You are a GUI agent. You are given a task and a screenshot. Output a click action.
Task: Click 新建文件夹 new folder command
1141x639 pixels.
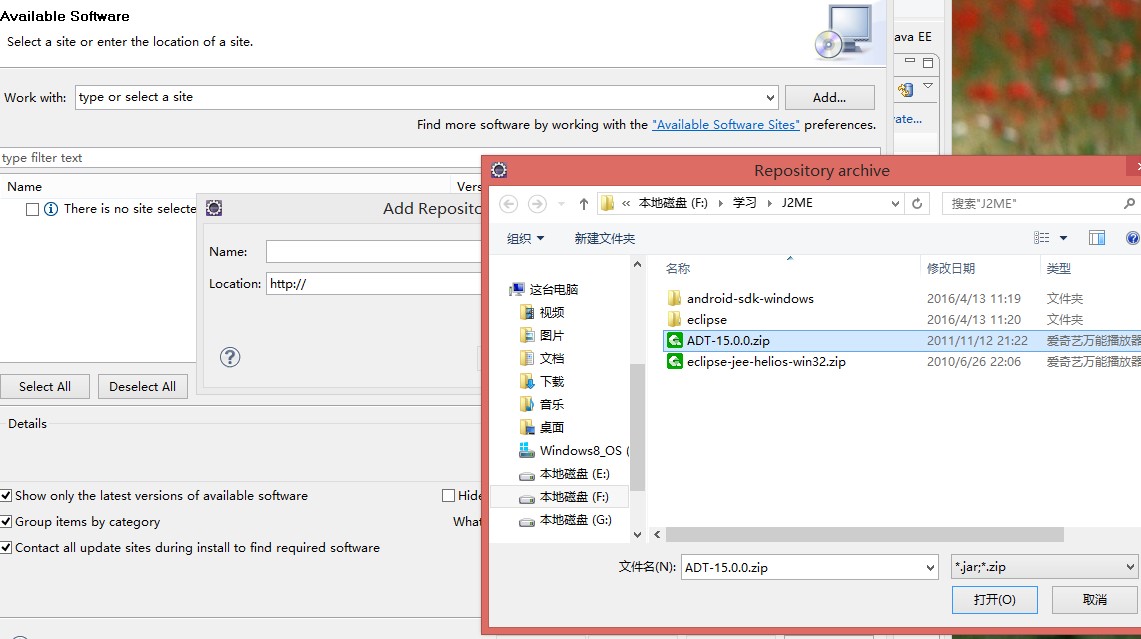605,239
